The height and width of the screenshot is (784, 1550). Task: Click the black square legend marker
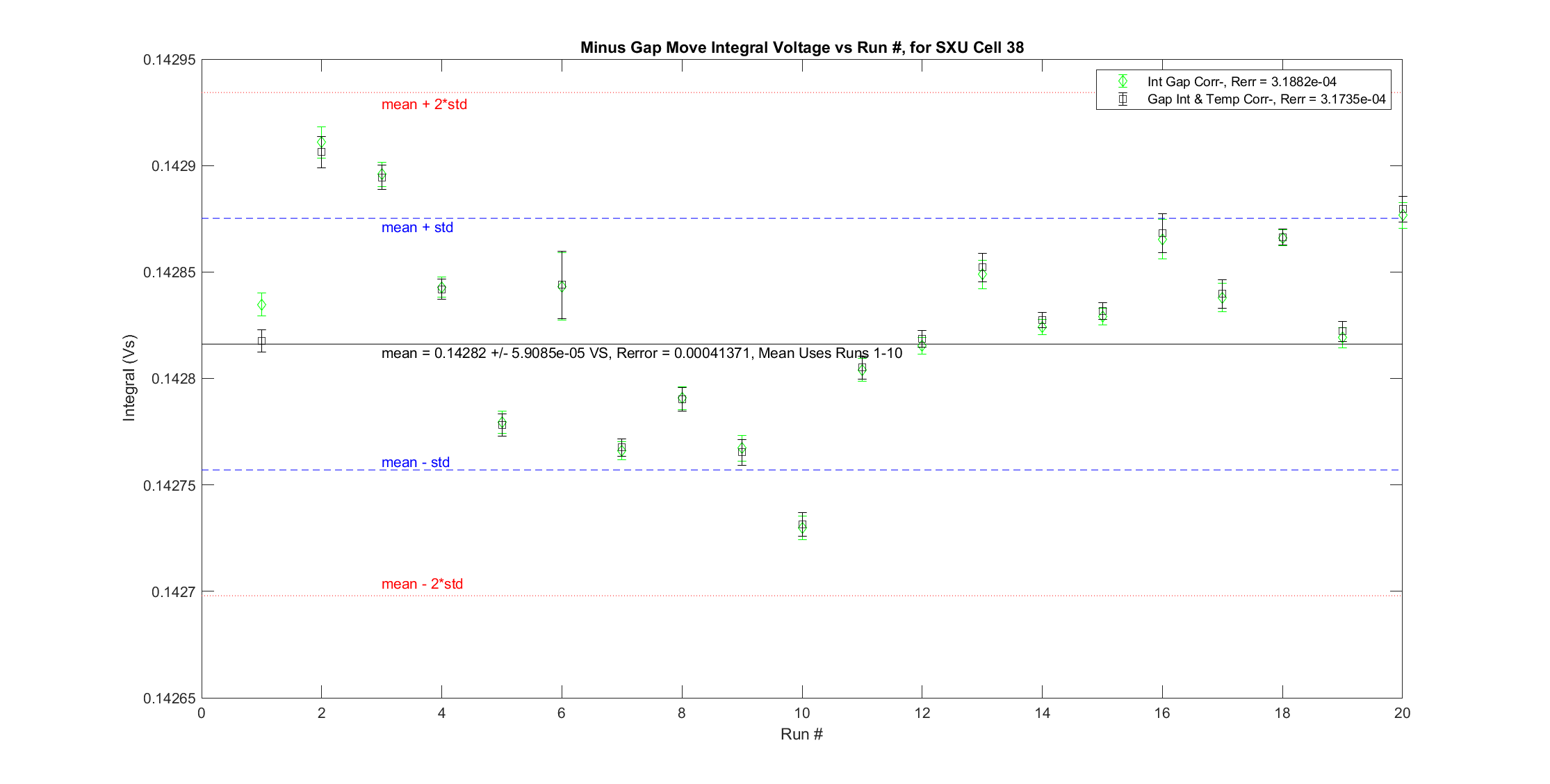click(1123, 99)
